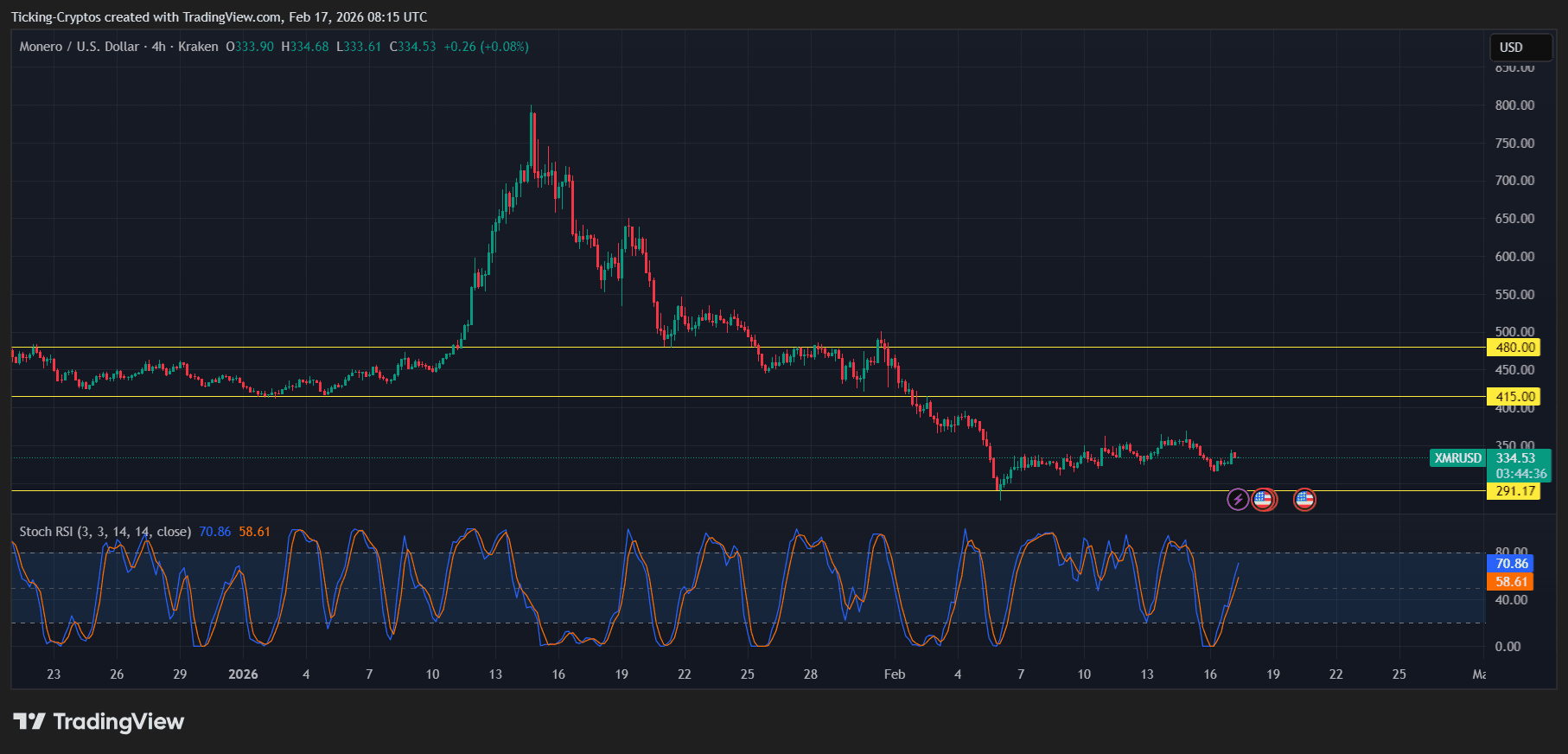
Task: Open the rightmost US flag economic event
Action: click(x=1304, y=499)
